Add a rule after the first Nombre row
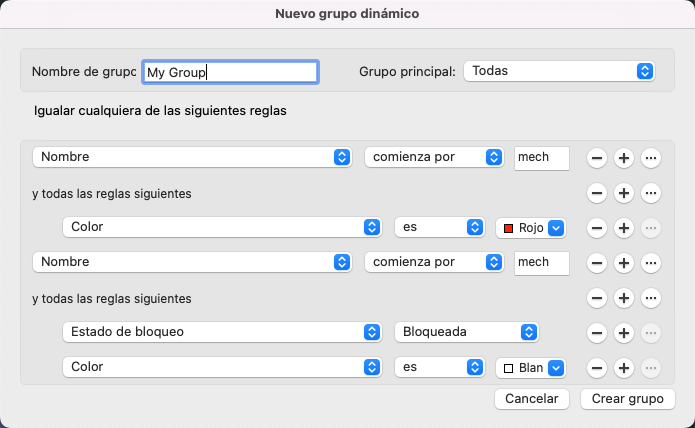This screenshot has height=428, width=695. click(623, 158)
